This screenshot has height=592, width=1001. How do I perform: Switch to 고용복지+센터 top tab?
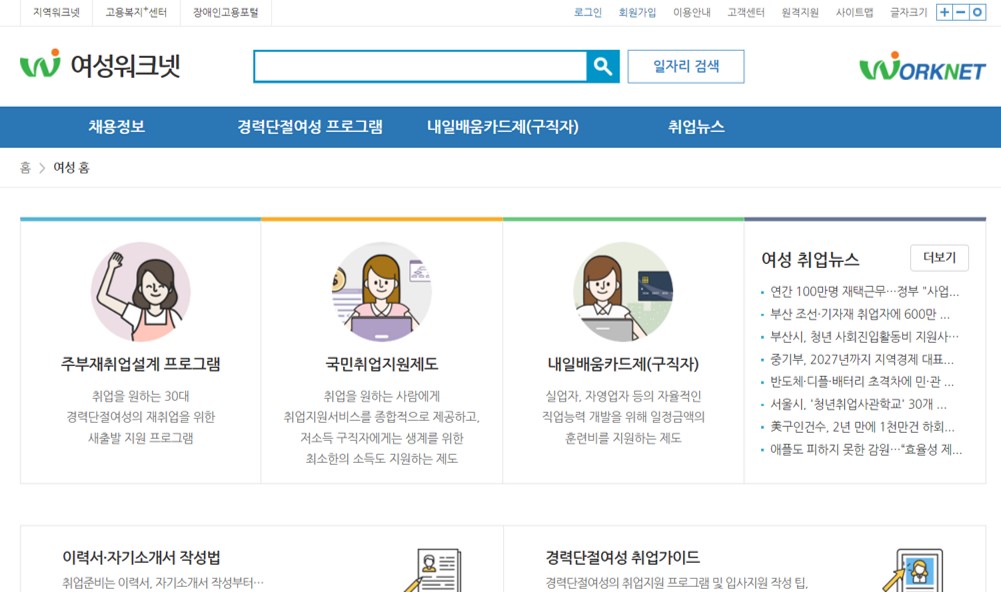pyautogui.click(x=136, y=12)
